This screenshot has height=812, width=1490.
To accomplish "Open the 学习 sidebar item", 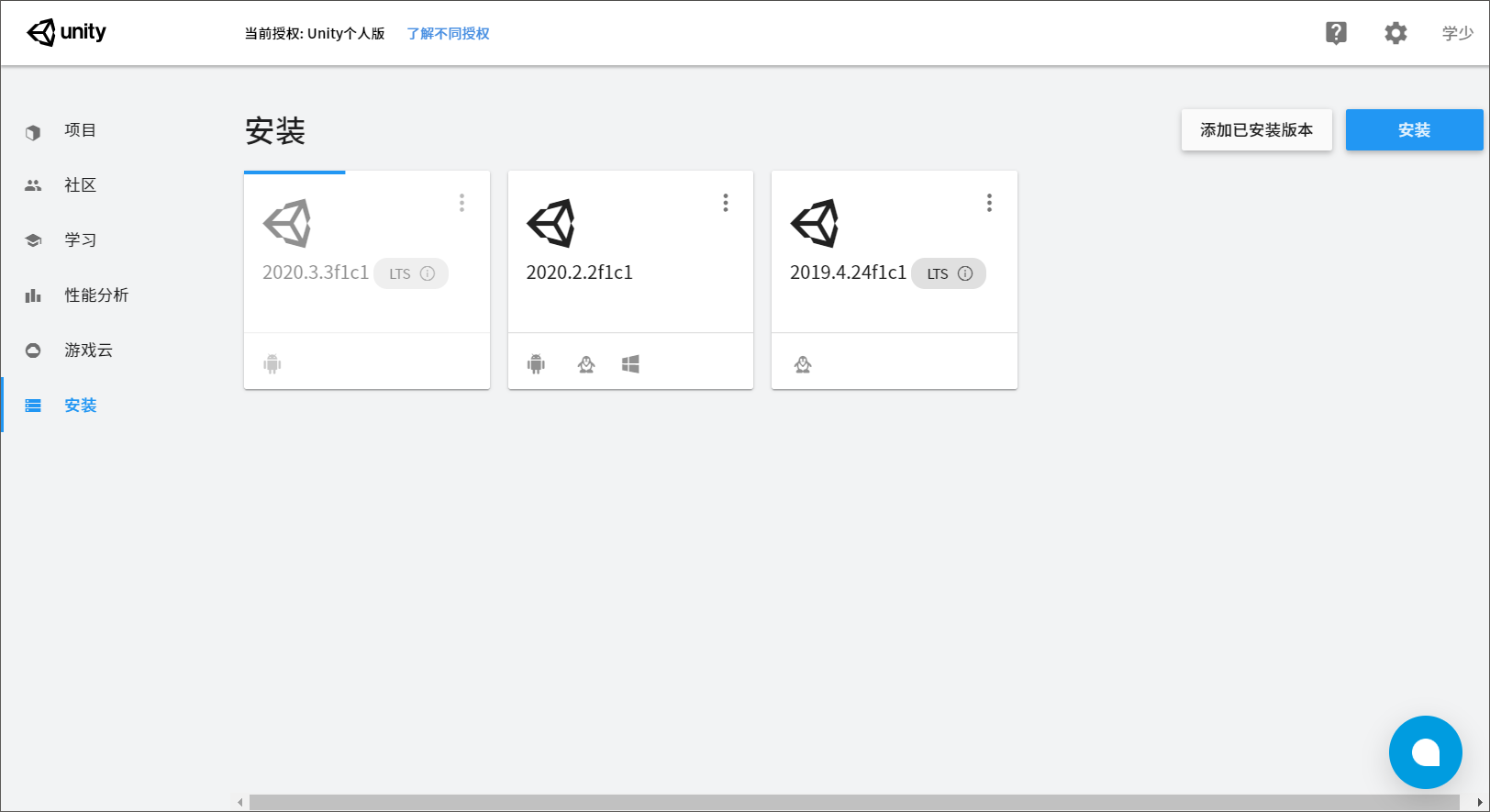I will click(80, 240).
